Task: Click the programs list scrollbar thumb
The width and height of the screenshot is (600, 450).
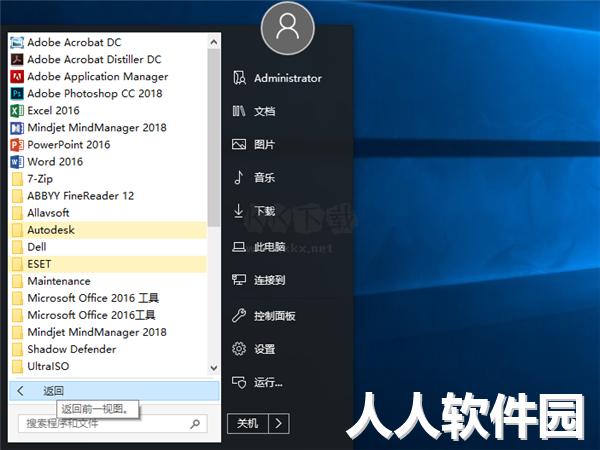Action: [214, 138]
